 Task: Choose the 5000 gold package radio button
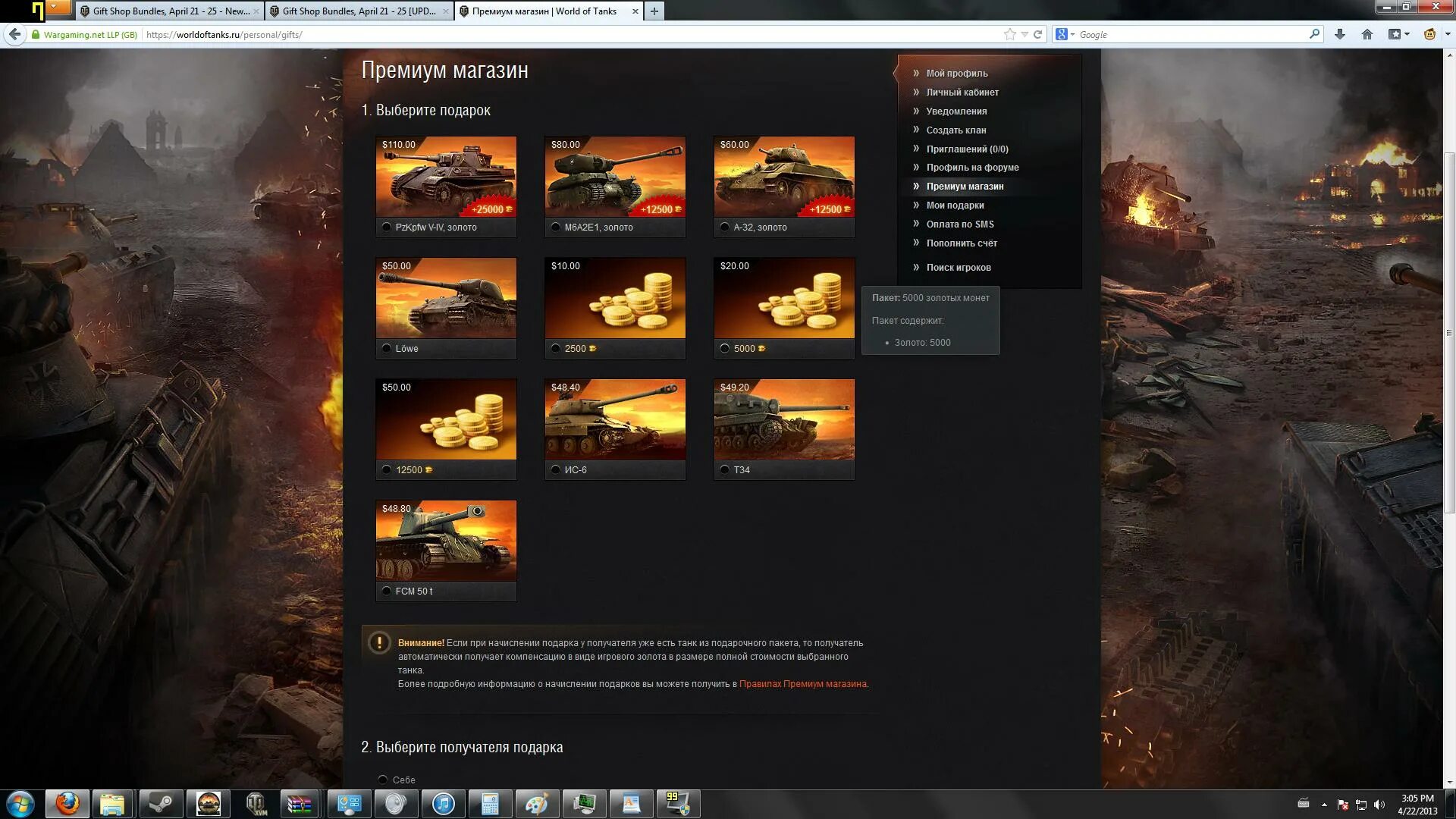click(x=725, y=349)
